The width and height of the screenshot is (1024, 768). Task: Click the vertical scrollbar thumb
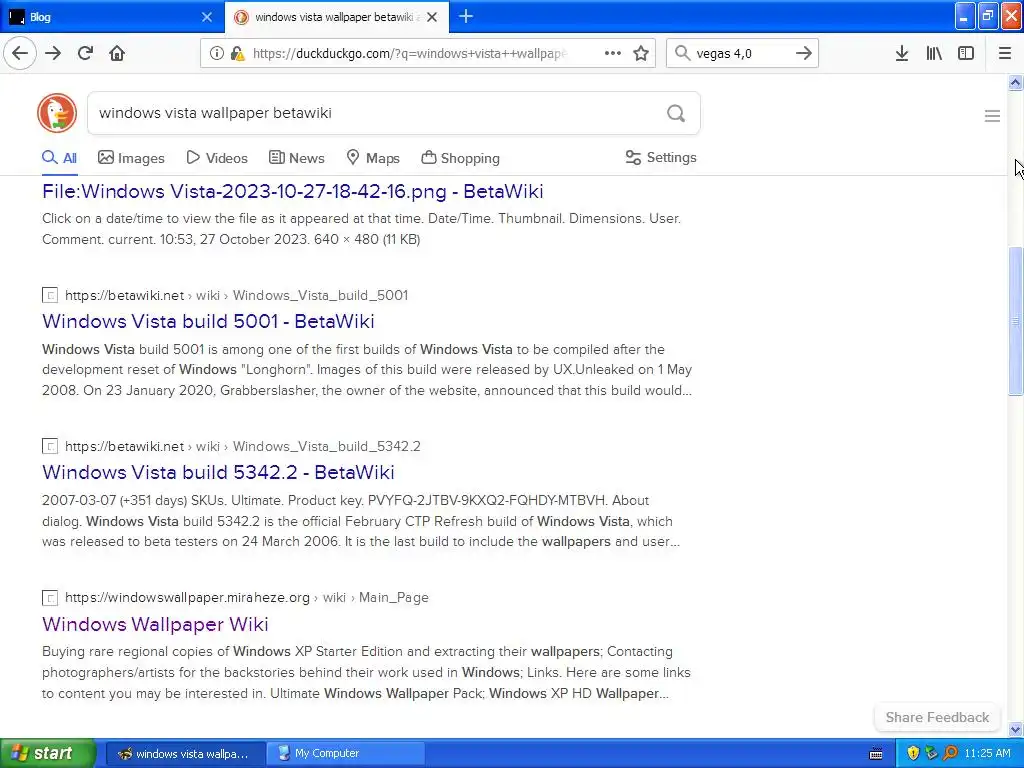coord(1015,321)
